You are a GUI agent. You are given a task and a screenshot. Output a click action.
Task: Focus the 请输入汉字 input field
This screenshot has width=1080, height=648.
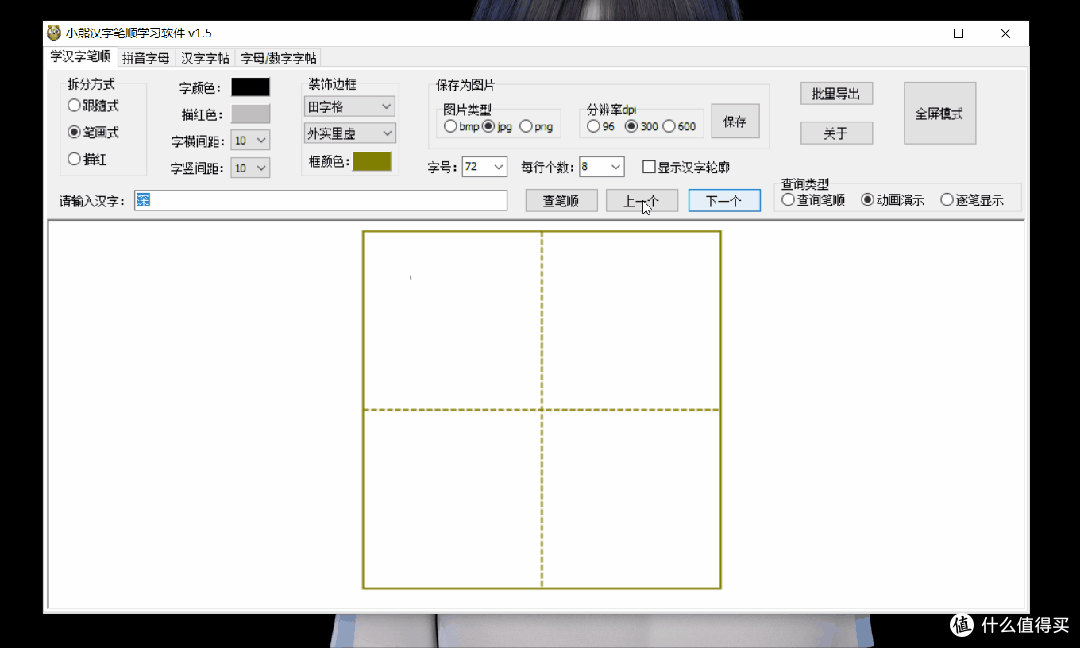coord(321,200)
